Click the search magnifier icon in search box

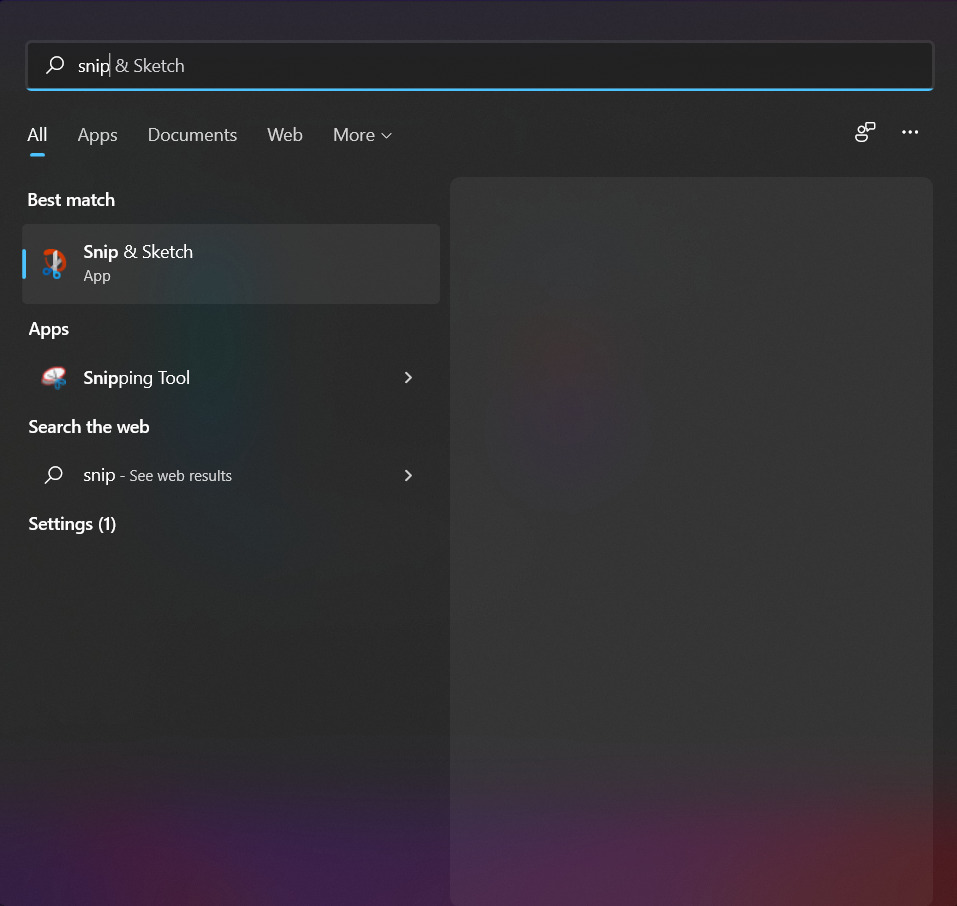tap(55, 65)
